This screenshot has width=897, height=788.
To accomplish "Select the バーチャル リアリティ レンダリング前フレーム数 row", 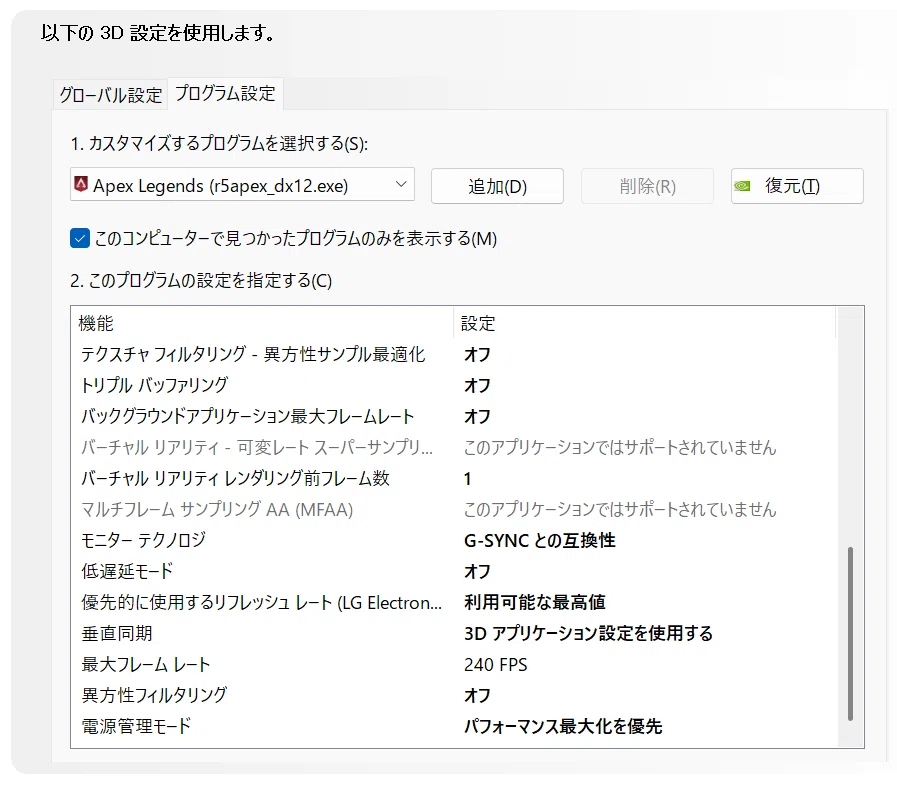I will point(455,478).
